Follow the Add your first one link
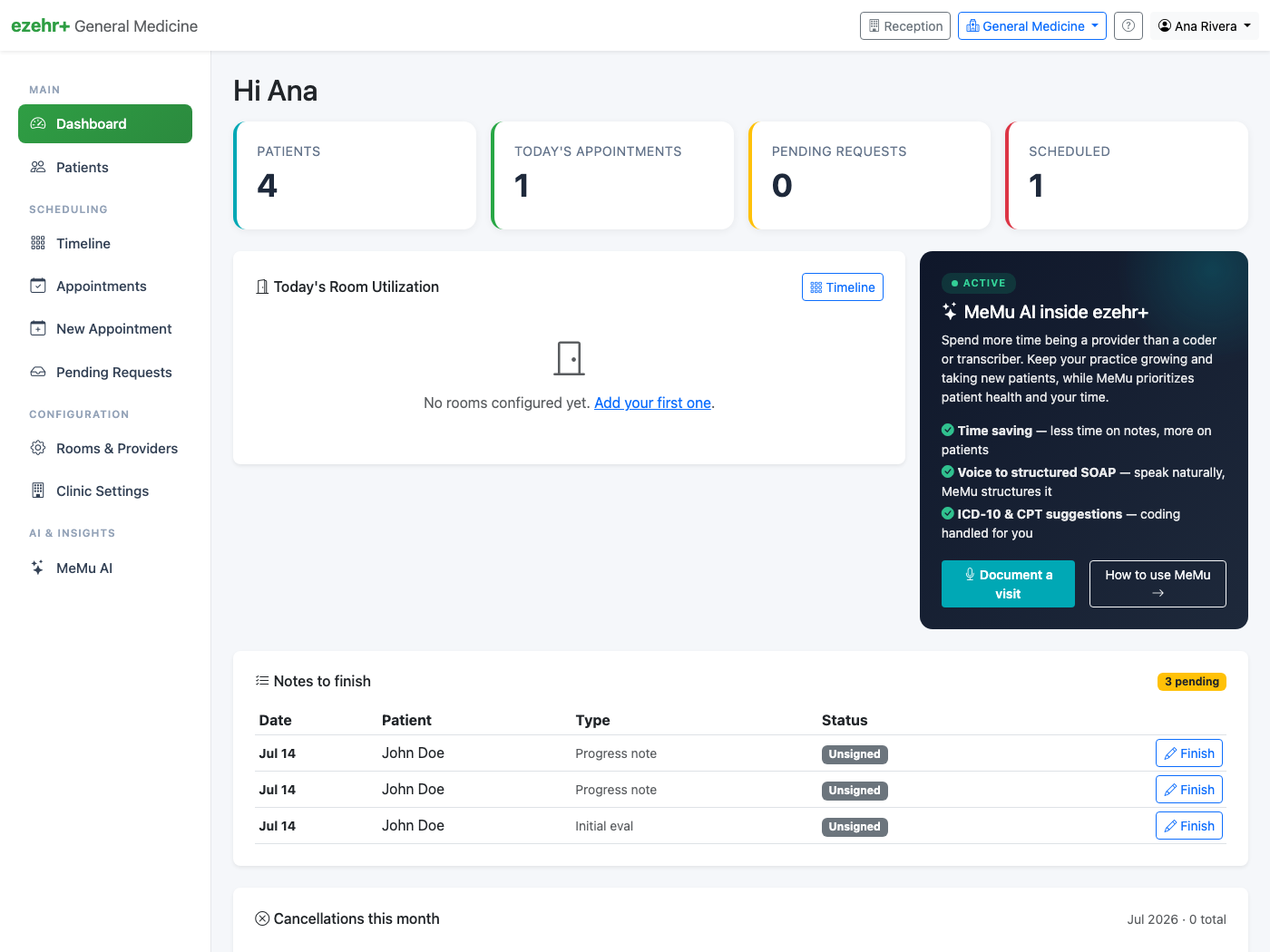The width and height of the screenshot is (1270, 952). coord(652,403)
